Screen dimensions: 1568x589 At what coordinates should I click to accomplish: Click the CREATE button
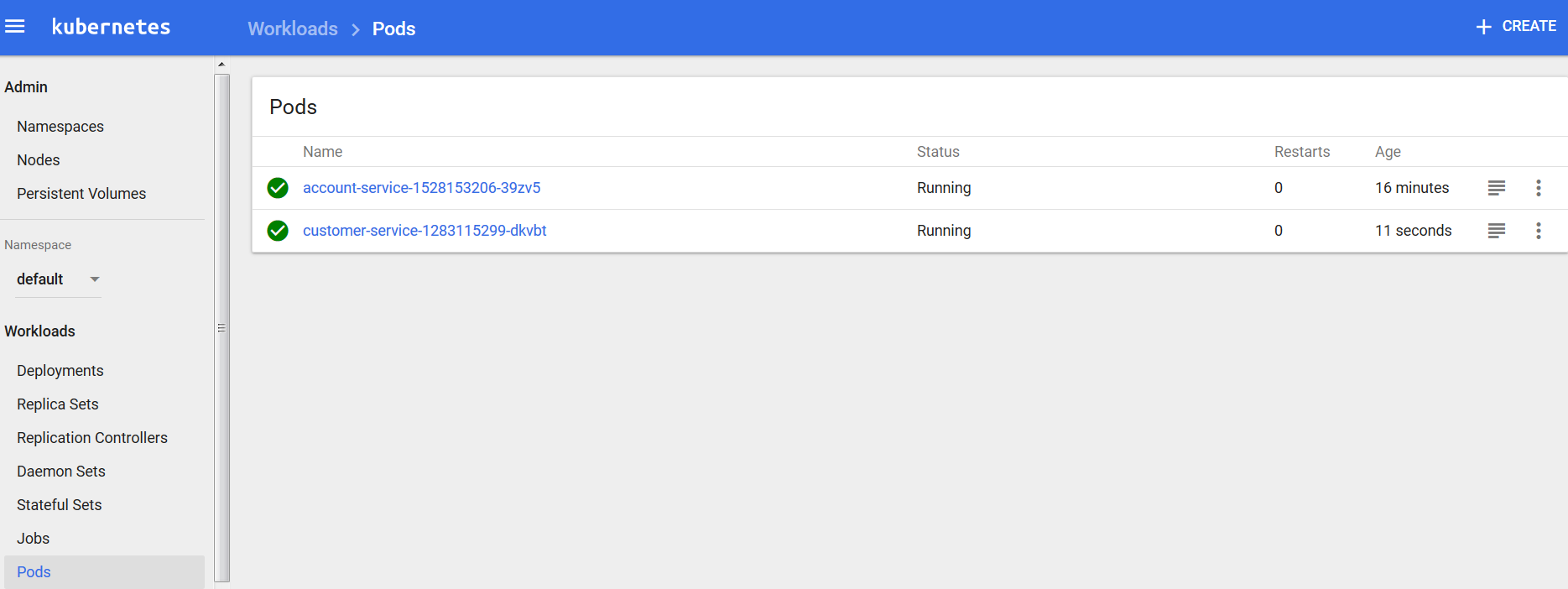pyautogui.click(x=1516, y=27)
